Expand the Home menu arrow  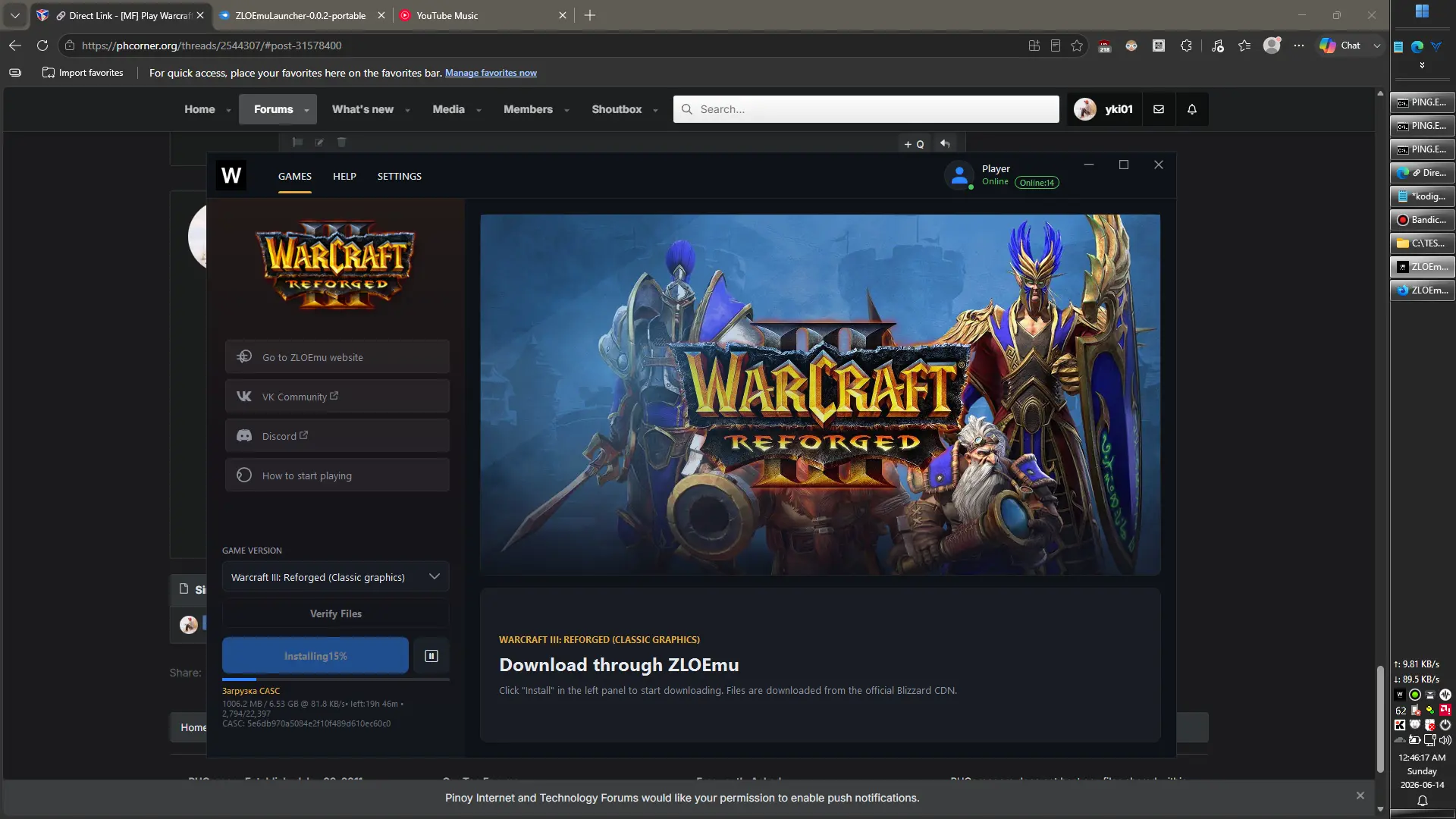(228, 110)
